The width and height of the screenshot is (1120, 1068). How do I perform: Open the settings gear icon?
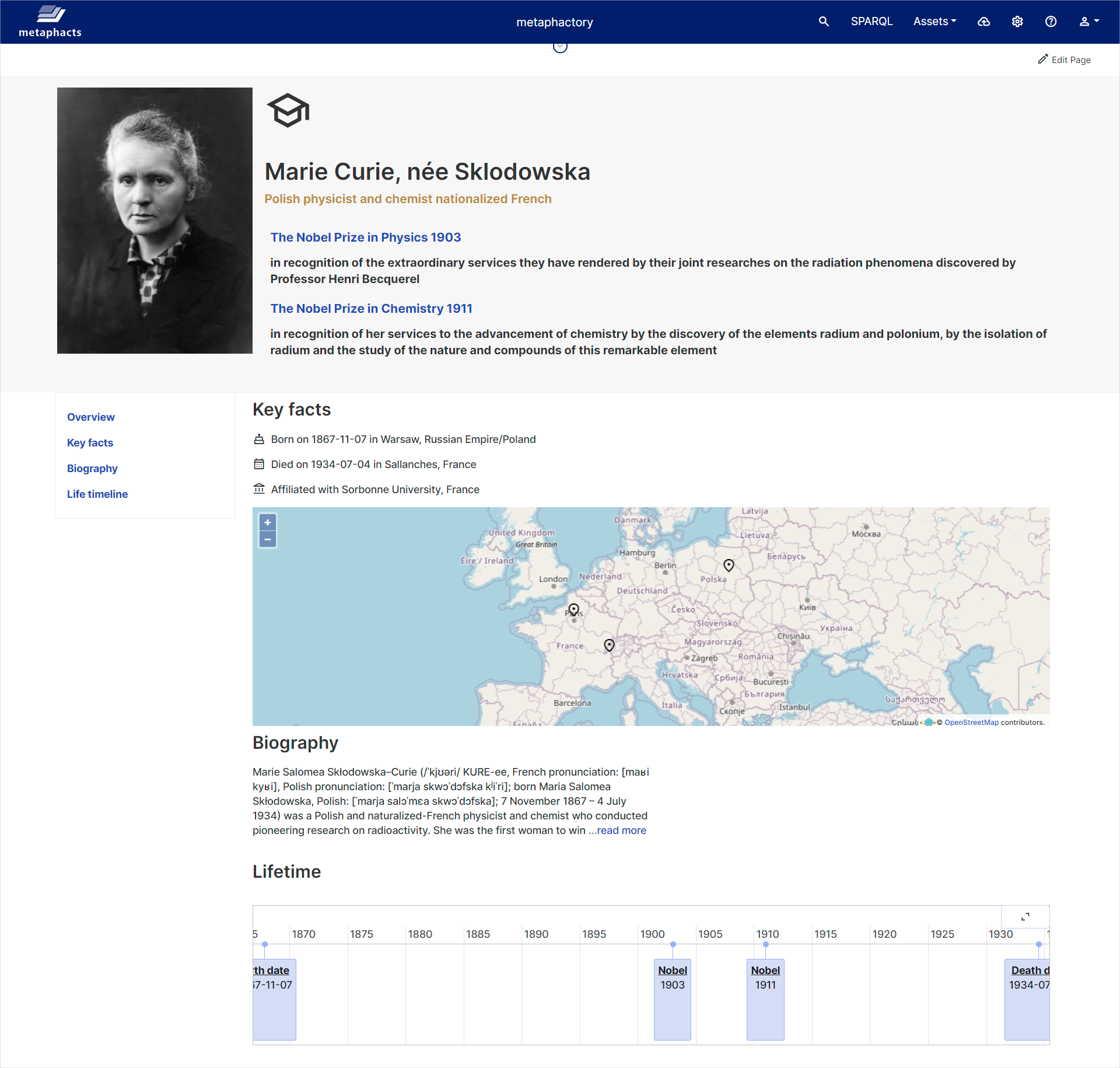coord(1017,22)
